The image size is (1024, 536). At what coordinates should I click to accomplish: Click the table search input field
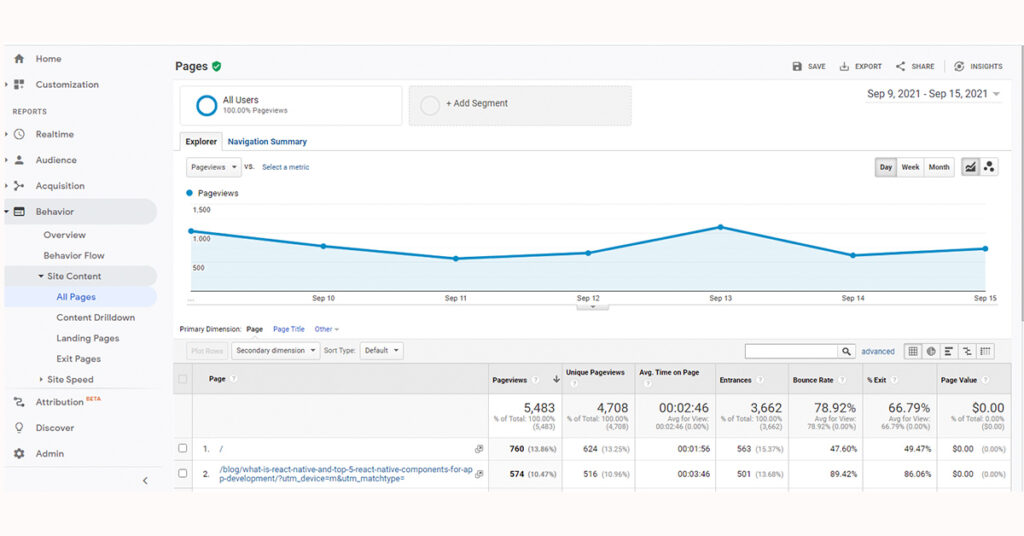(791, 351)
